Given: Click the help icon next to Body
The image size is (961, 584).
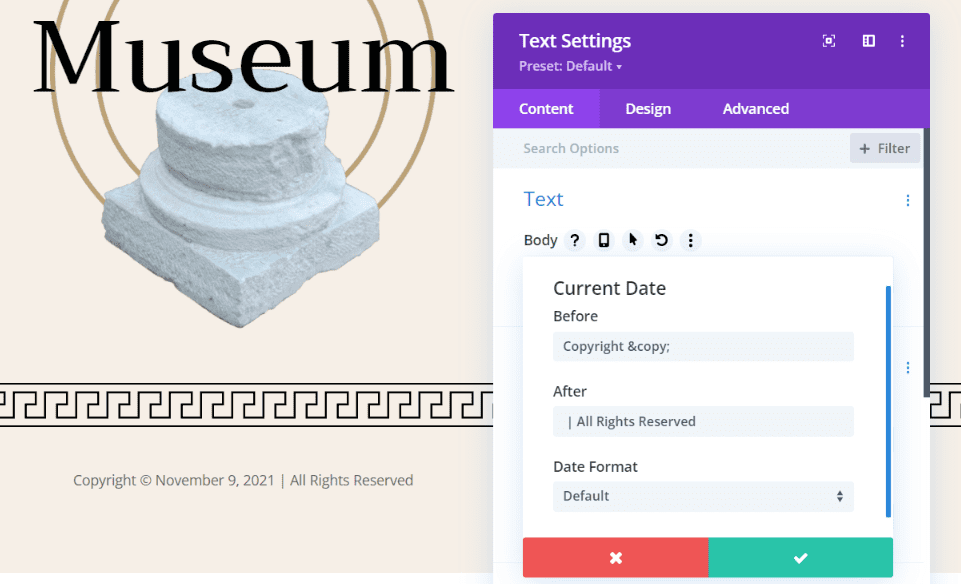Looking at the screenshot, I should click(x=574, y=240).
